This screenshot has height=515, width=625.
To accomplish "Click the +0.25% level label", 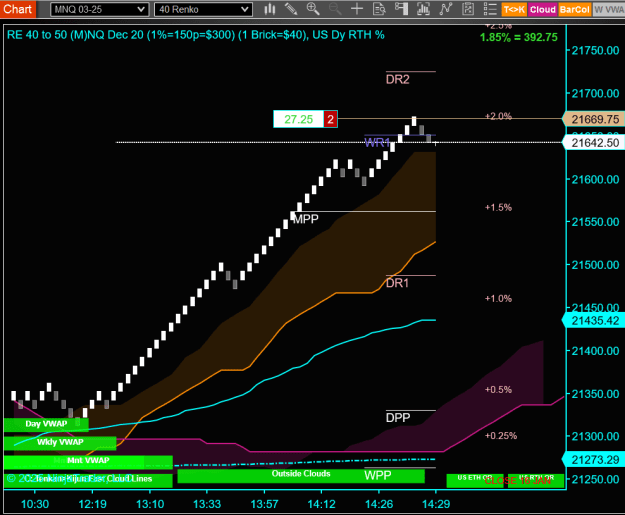I will click(501, 436).
